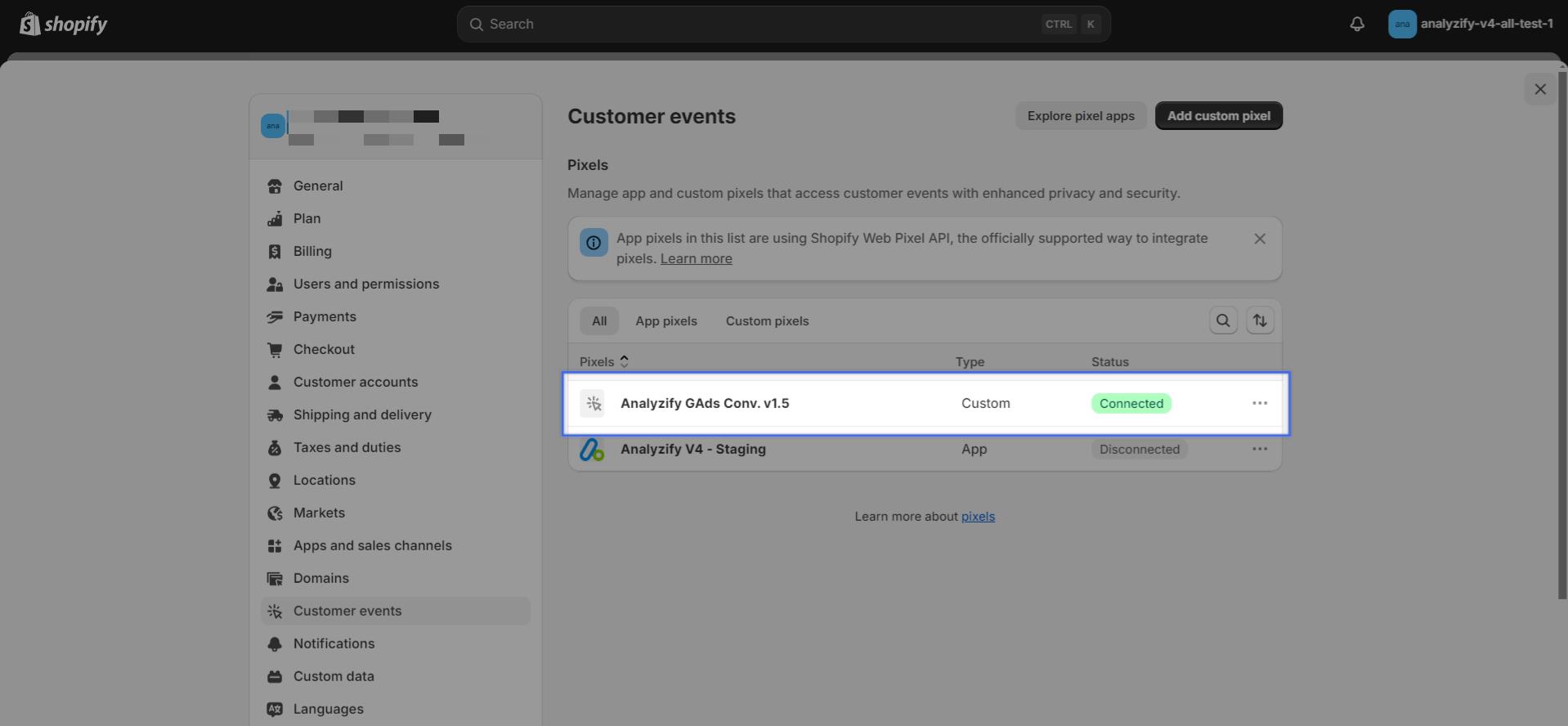Viewport: 1568px width, 726px height.
Task: Open the notifications bell
Action: click(x=1357, y=24)
